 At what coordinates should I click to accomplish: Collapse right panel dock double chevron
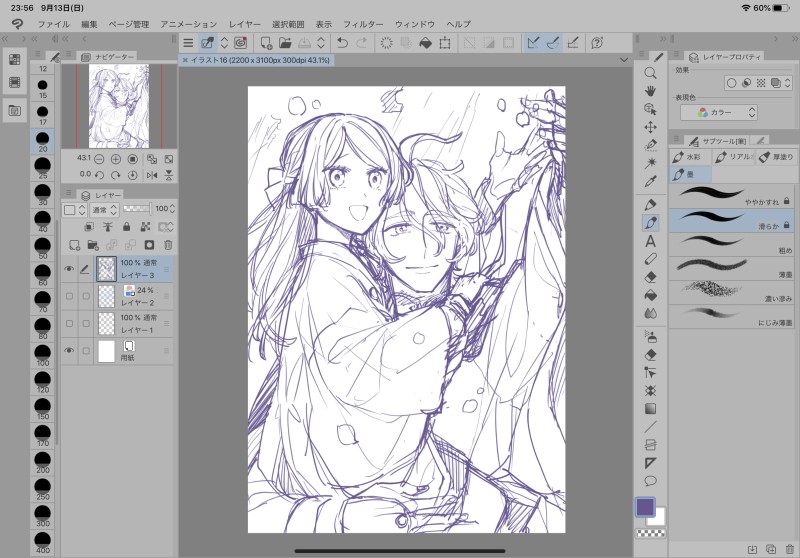pyautogui.click(x=795, y=39)
